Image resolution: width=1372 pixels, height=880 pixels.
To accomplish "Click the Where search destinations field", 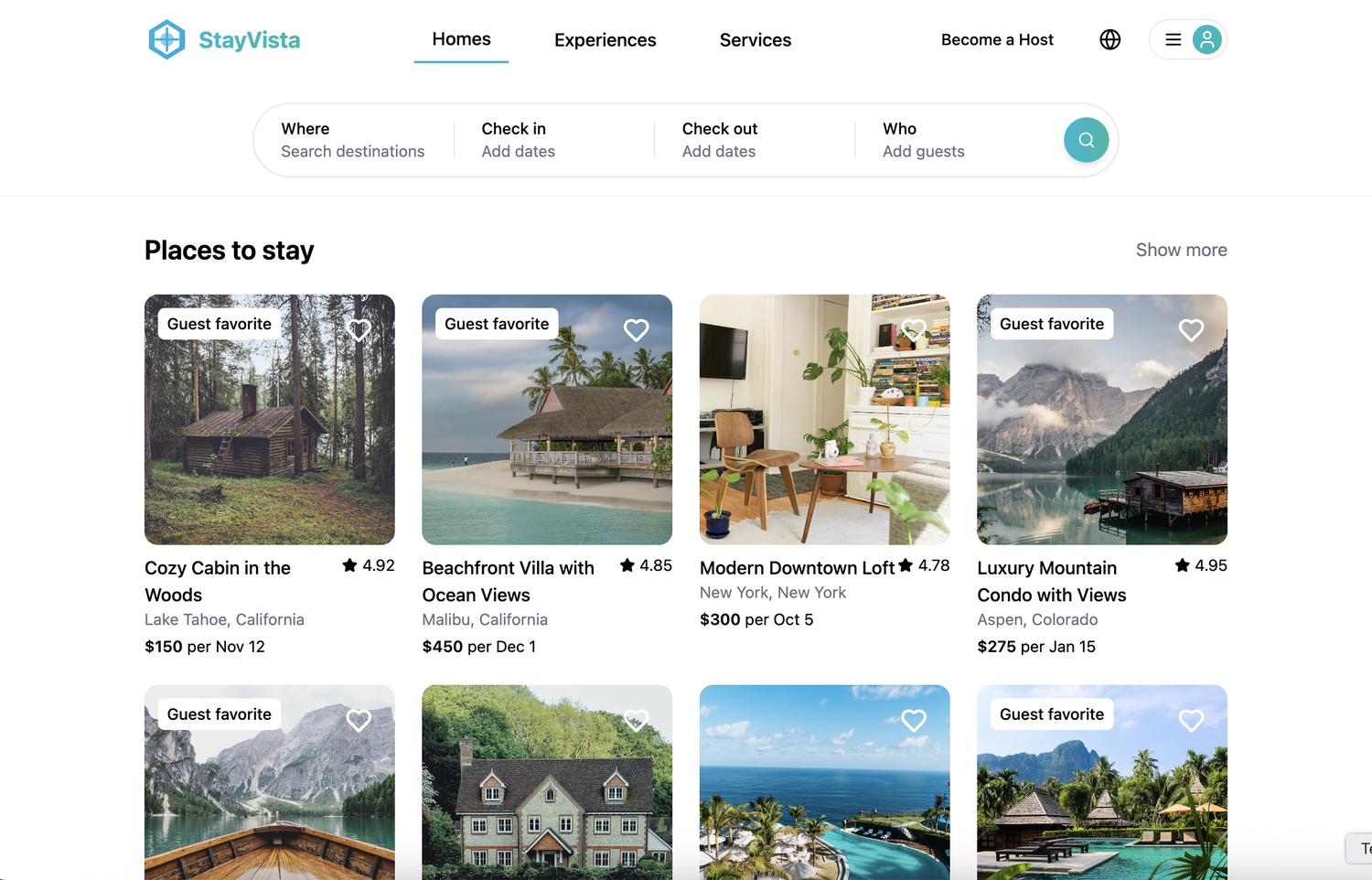I will 353,140.
